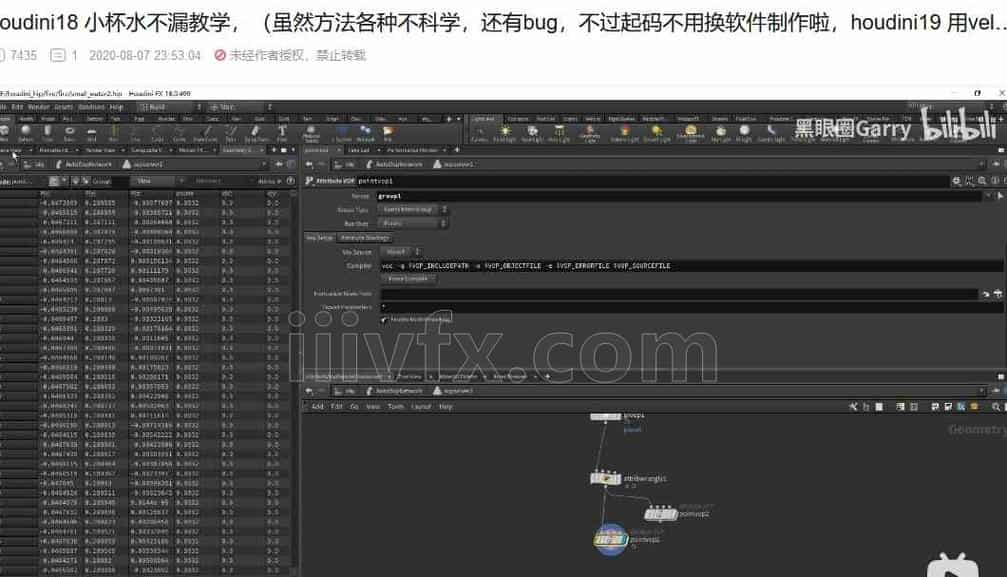Open the Build desktop dropdown

coord(170,107)
